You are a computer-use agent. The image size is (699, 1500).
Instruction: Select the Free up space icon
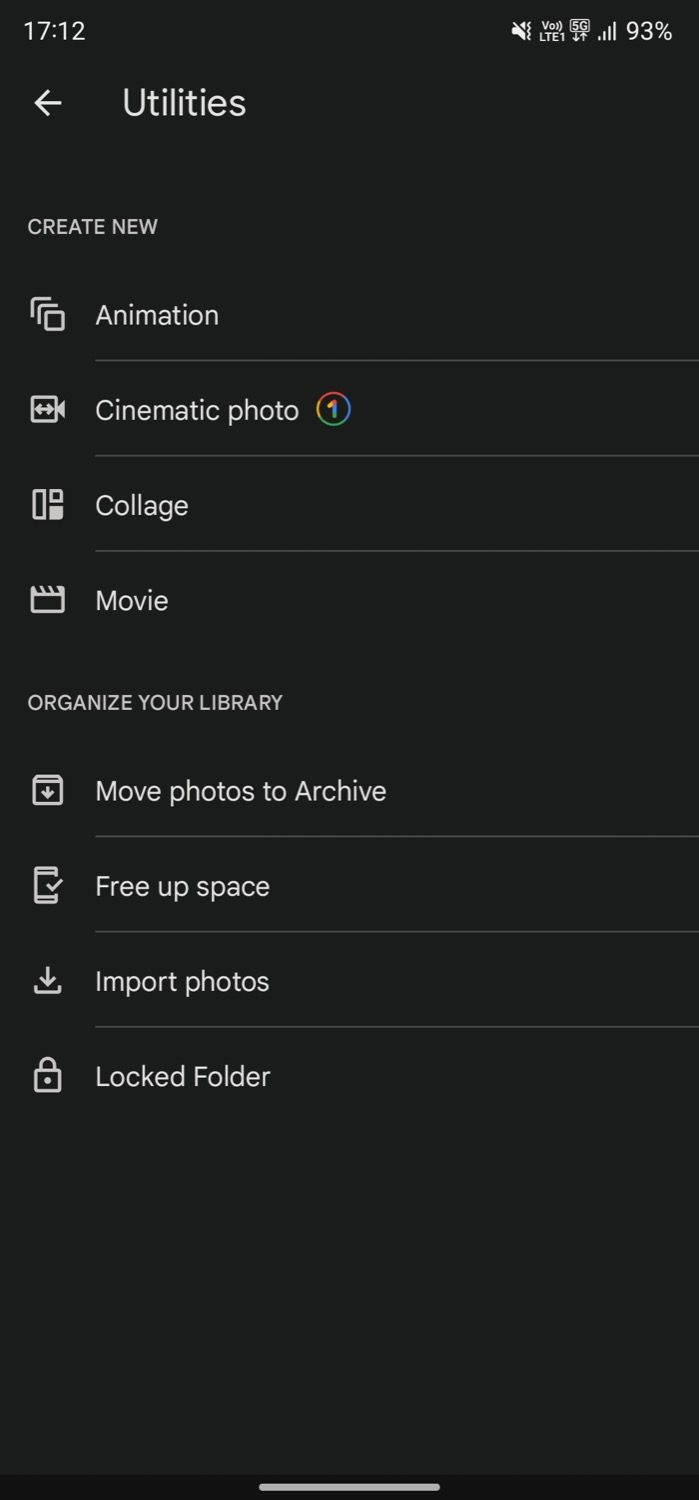point(47,885)
